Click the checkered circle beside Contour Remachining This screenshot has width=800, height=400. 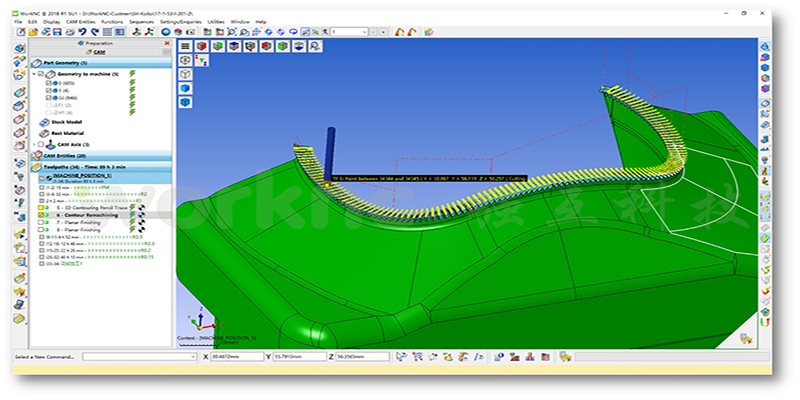(x=141, y=215)
